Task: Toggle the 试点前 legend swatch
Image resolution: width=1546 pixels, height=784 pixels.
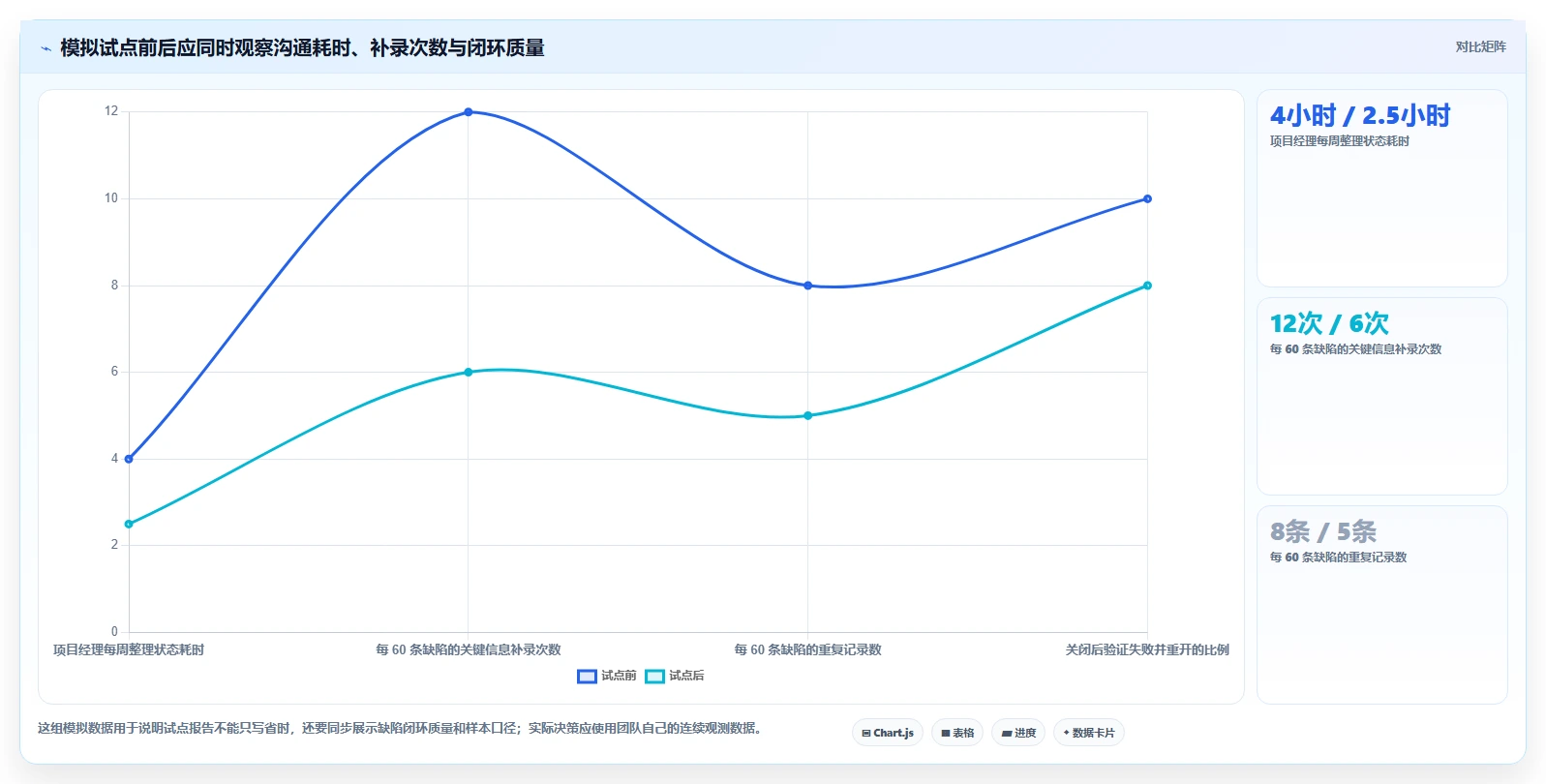Action: coord(587,677)
